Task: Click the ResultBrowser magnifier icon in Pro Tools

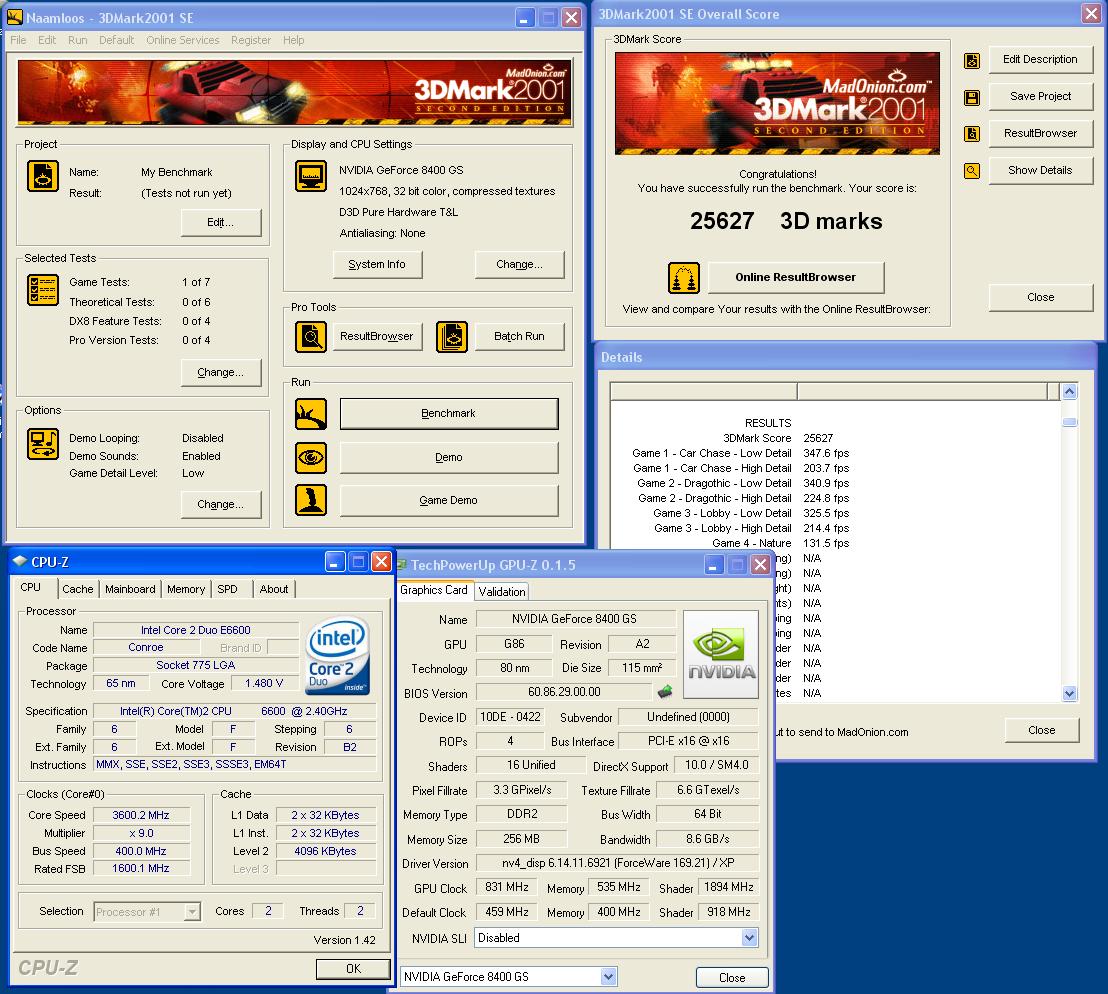Action: pos(311,337)
